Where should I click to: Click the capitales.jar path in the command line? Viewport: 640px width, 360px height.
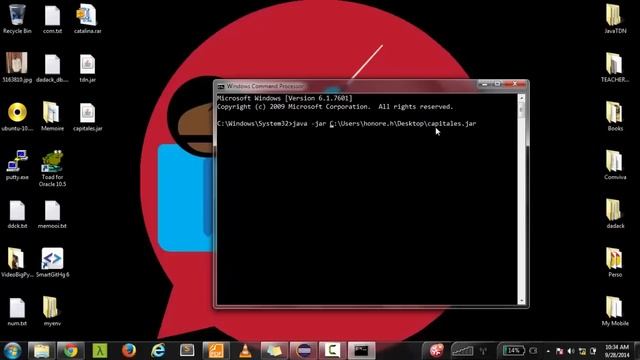click(x=403, y=123)
